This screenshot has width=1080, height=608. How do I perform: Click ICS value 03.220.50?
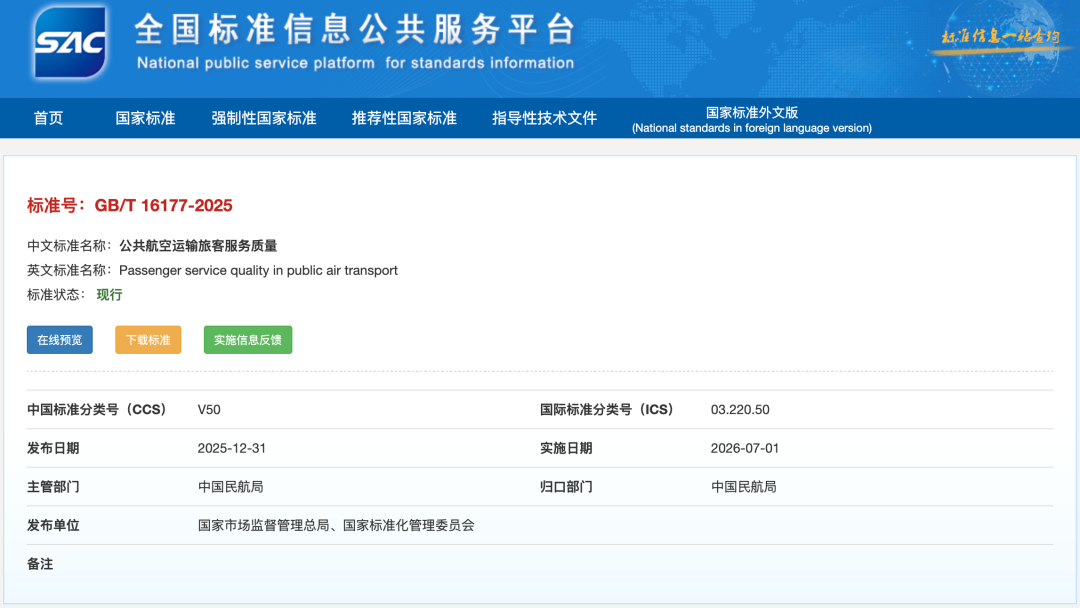tap(740, 410)
